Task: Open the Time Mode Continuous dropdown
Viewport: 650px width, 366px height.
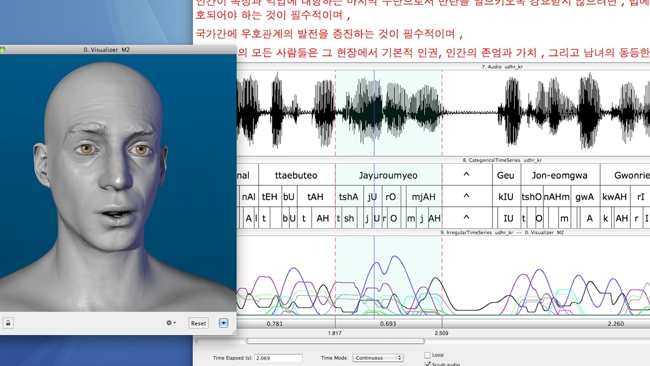Action: pos(378,358)
